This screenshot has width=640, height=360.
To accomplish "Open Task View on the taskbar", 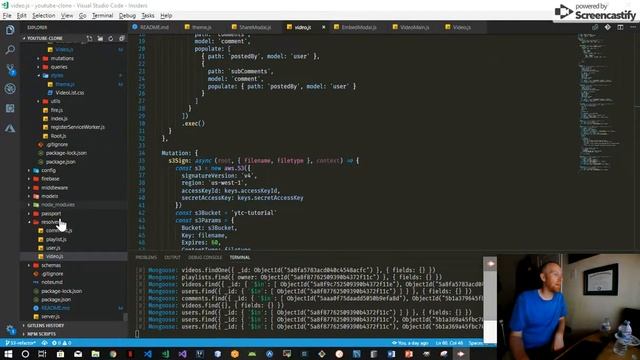I will click(x=42, y=354).
